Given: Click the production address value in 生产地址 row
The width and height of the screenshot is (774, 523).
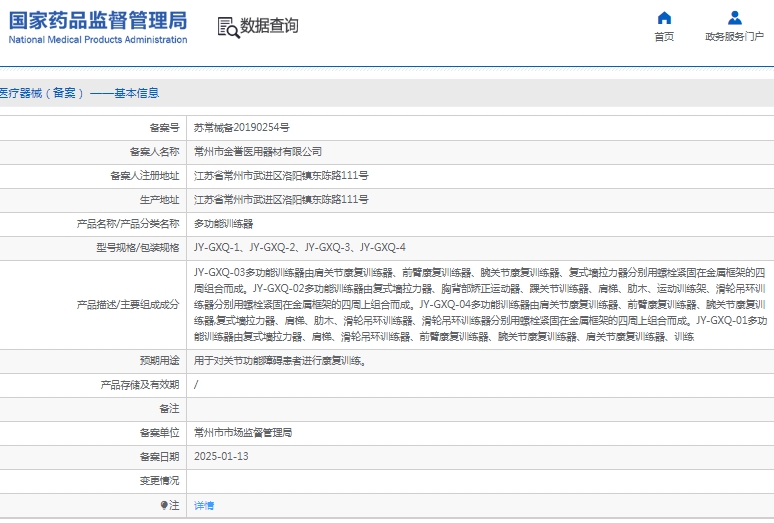Looking at the screenshot, I should (x=281, y=200).
